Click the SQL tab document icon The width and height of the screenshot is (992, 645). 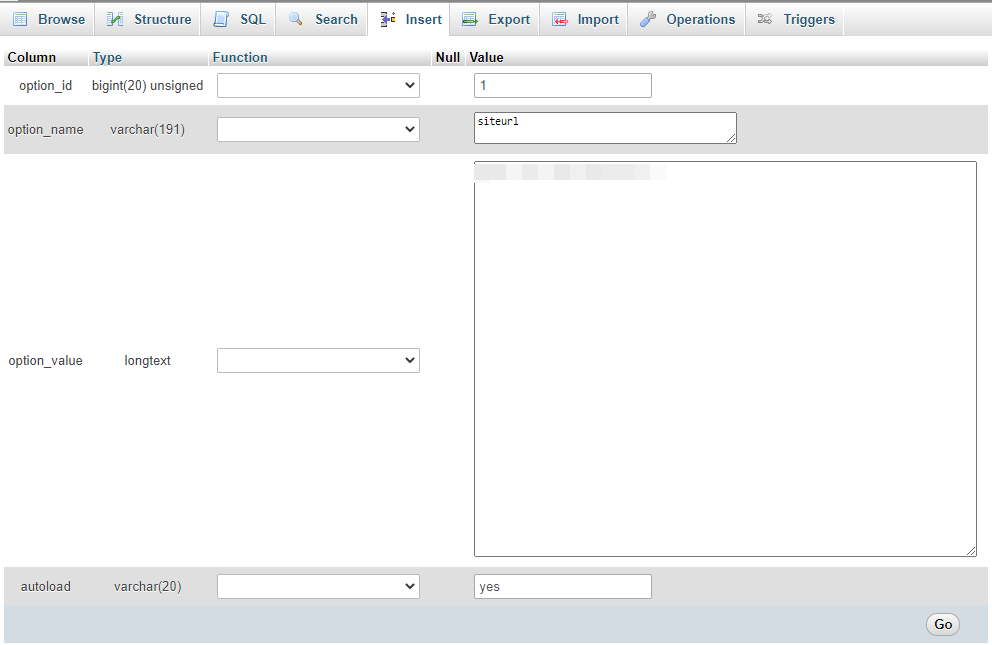coord(221,19)
